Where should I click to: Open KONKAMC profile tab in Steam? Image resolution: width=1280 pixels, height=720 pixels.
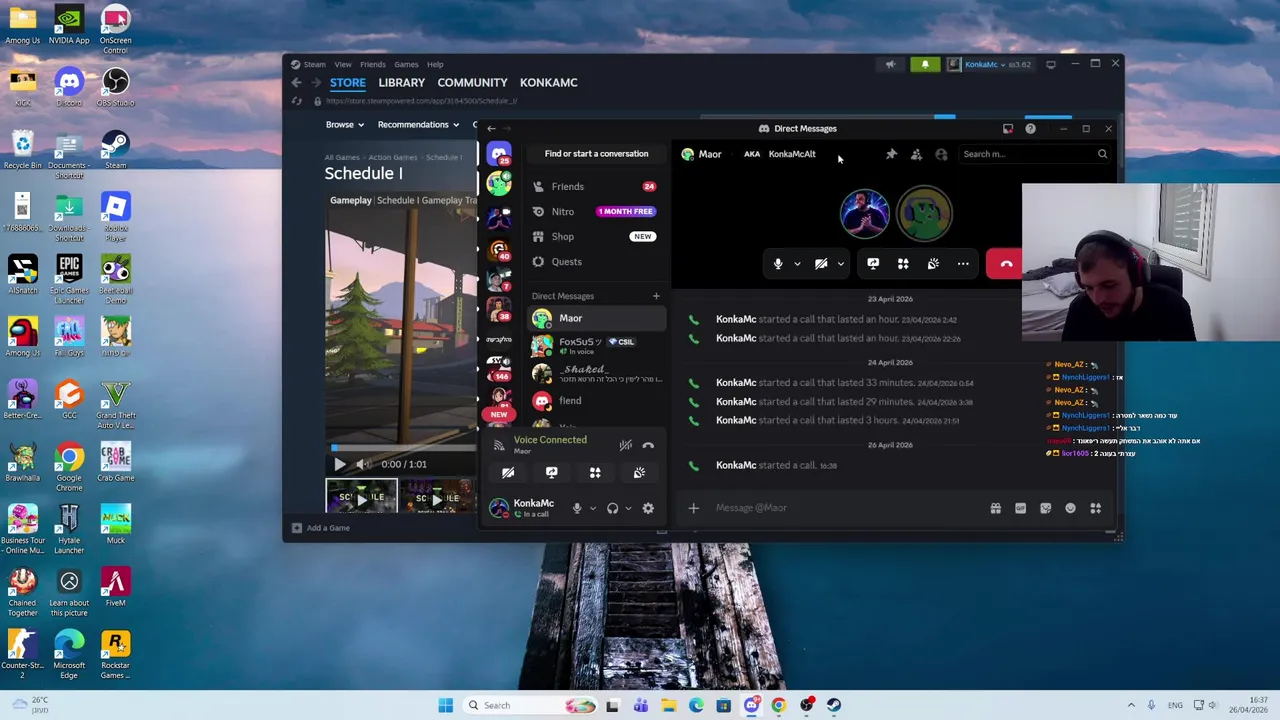tap(548, 83)
